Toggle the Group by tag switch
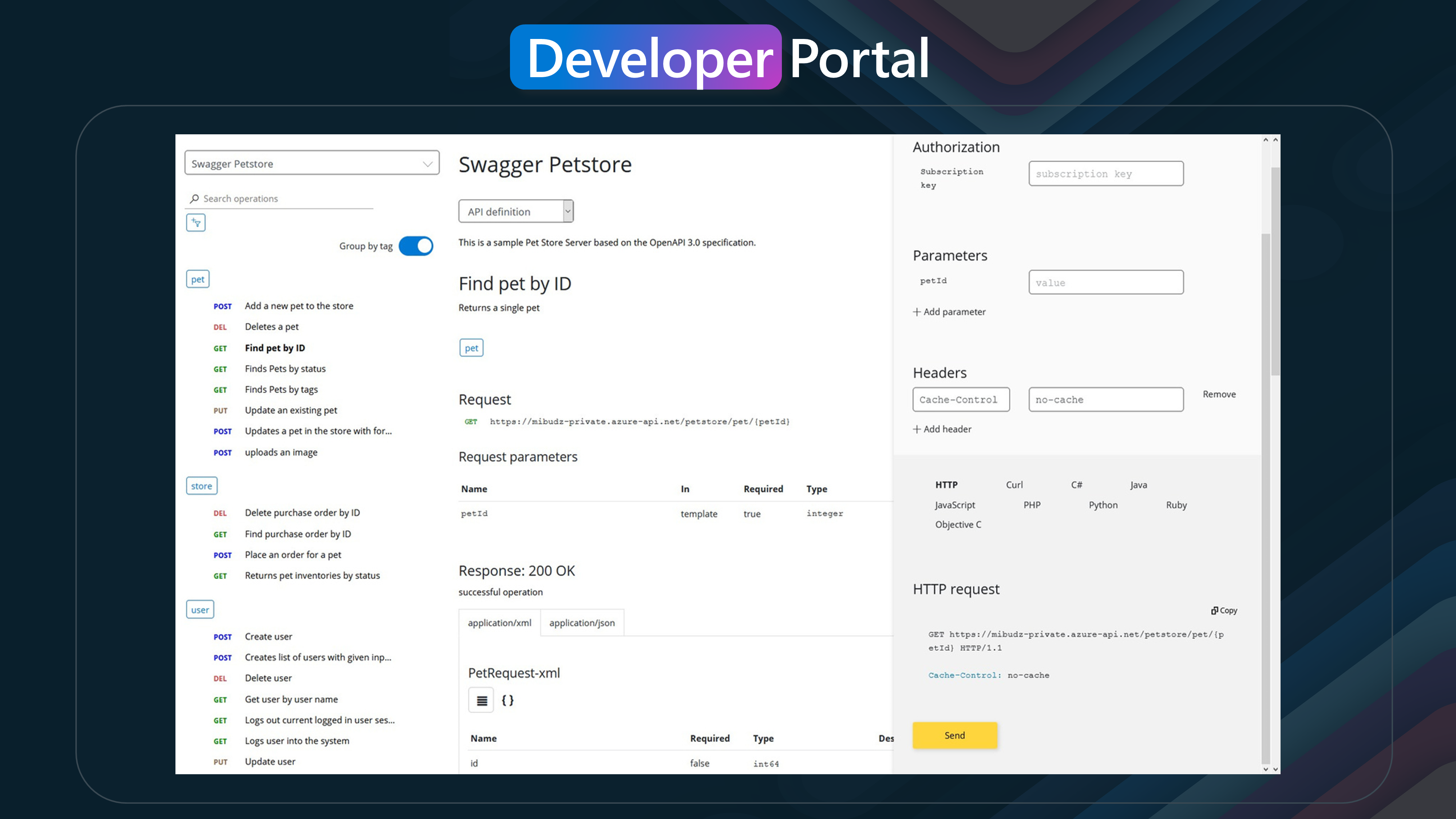Viewport: 1456px width, 819px height. tap(416, 246)
